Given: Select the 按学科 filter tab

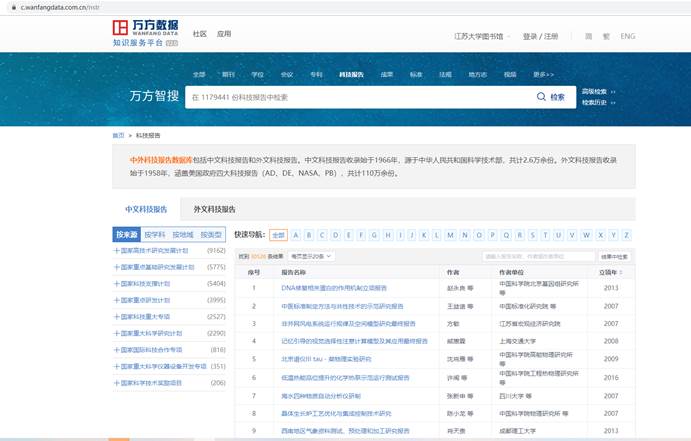Looking at the screenshot, I should click(x=155, y=235).
